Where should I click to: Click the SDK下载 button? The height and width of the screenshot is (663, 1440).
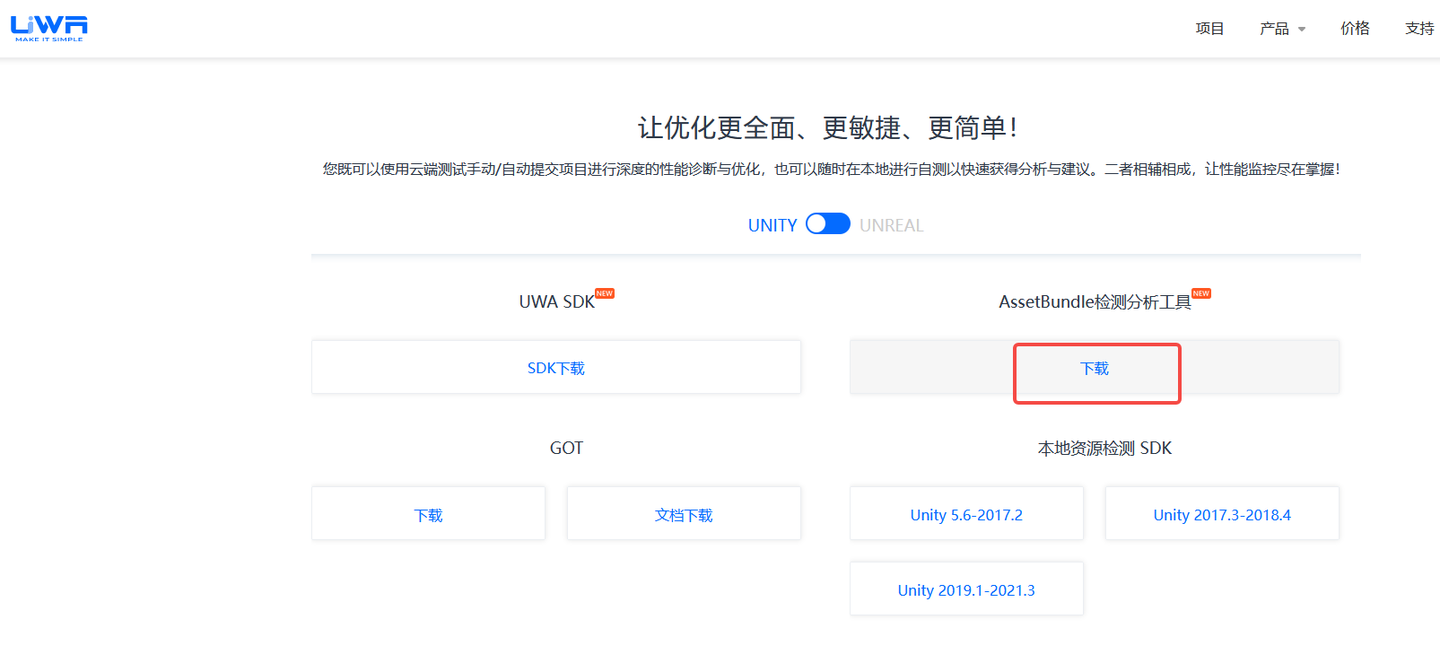coord(556,367)
